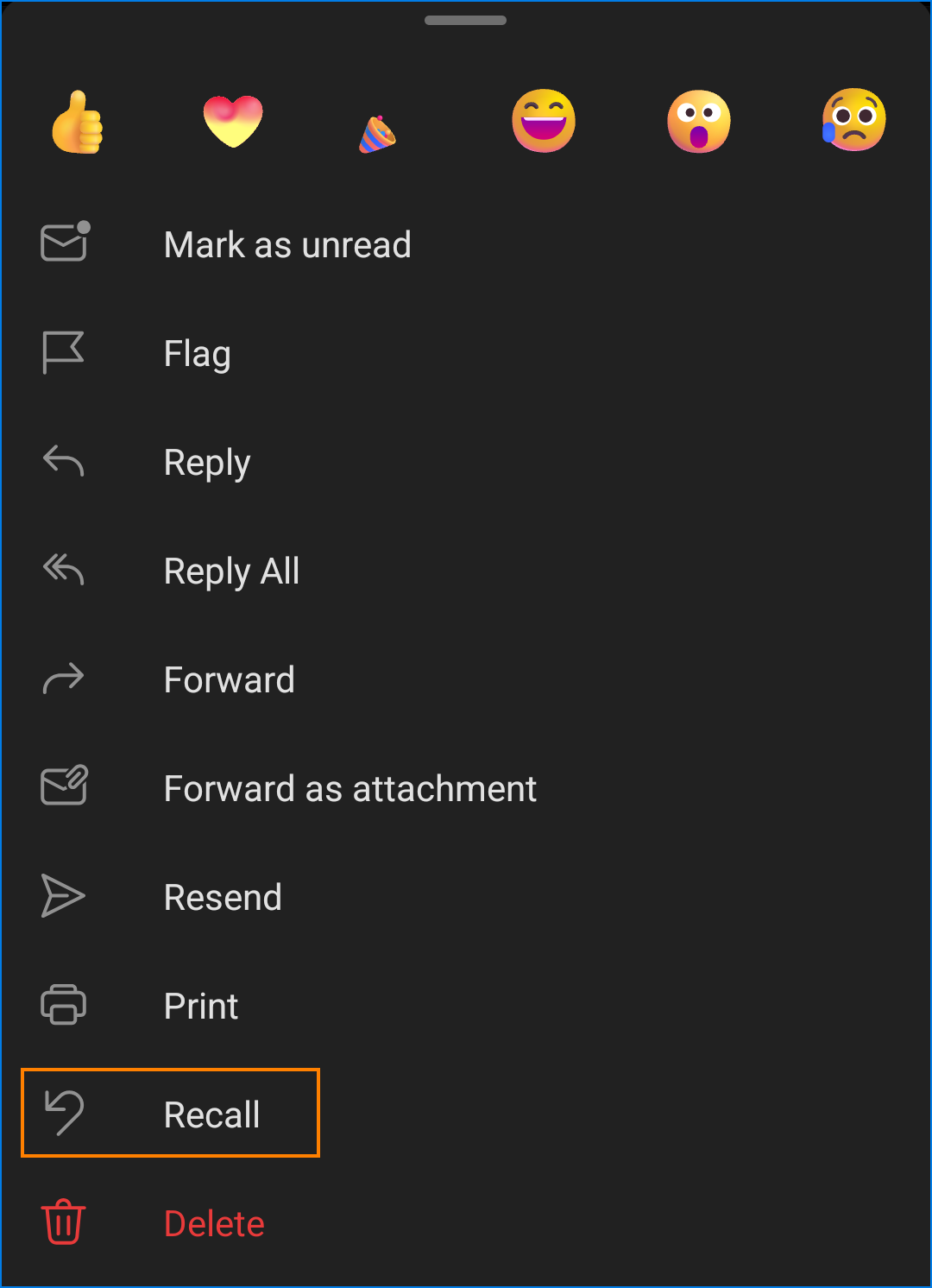Select Forward as attachment option
932x1288 pixels.
point(349,788)
